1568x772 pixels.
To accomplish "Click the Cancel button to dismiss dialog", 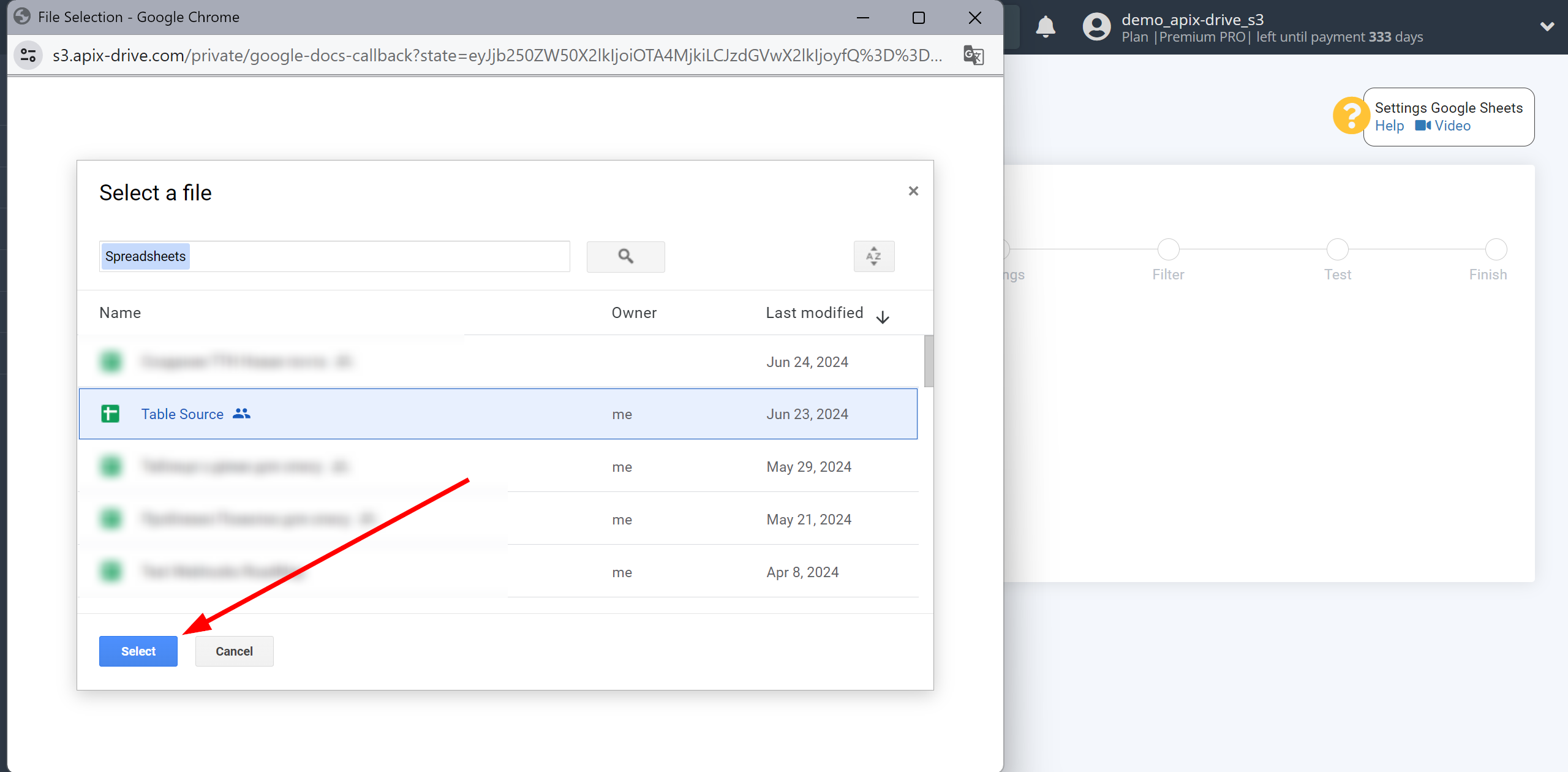I will [234, 651].
